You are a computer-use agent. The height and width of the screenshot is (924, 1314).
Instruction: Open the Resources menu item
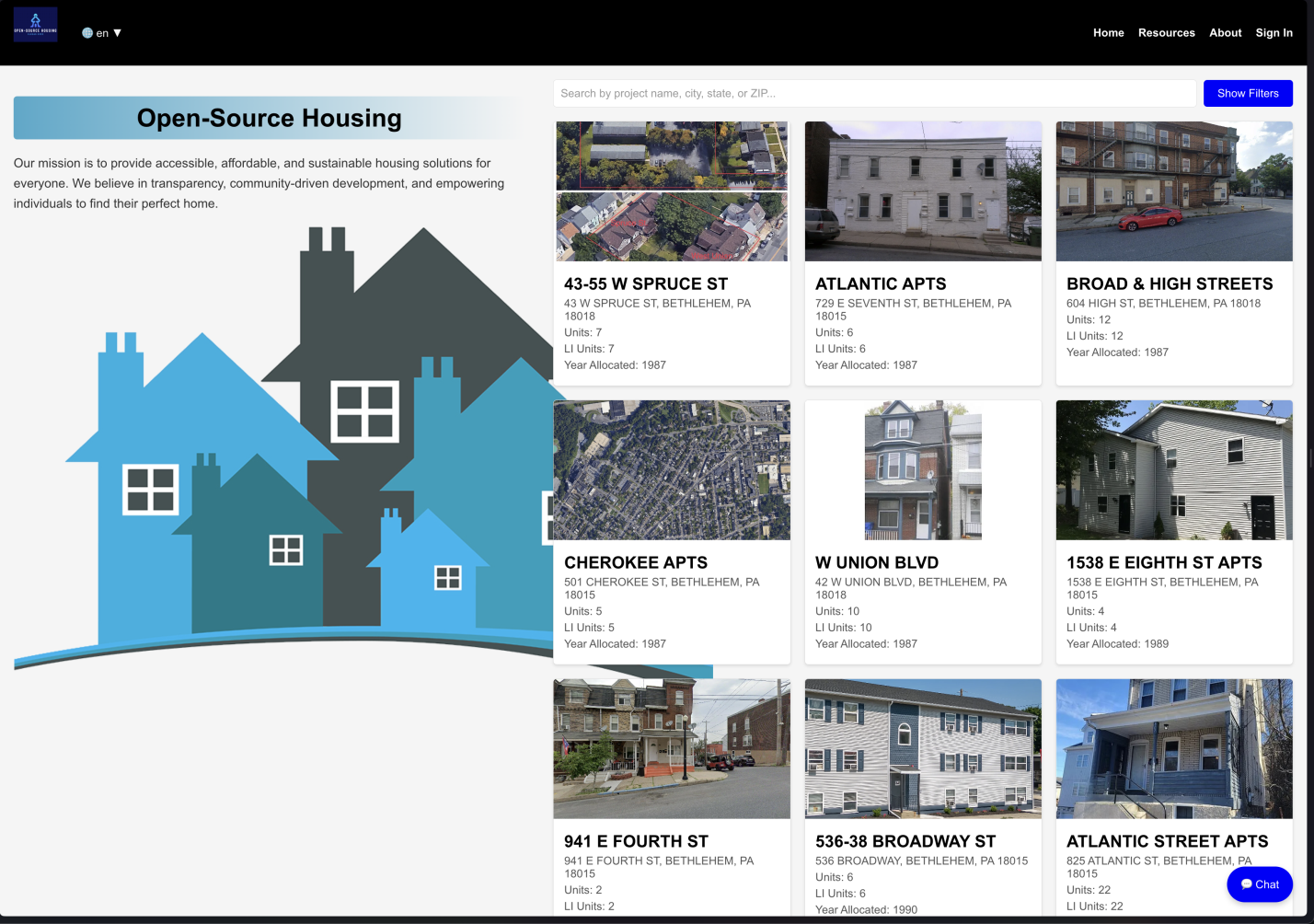coord(1166,32)
